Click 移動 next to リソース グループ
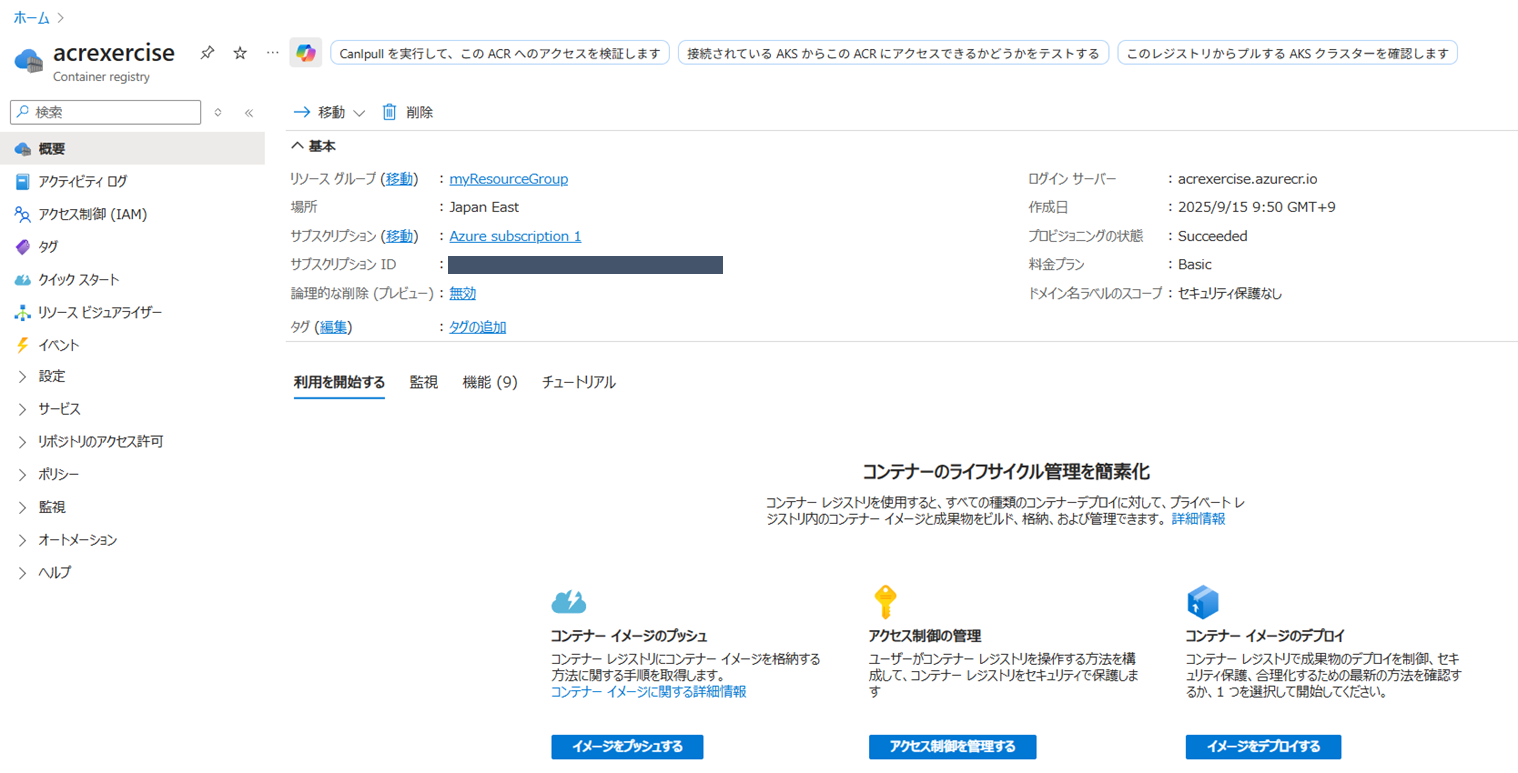1518x773 pixels. 399,179
